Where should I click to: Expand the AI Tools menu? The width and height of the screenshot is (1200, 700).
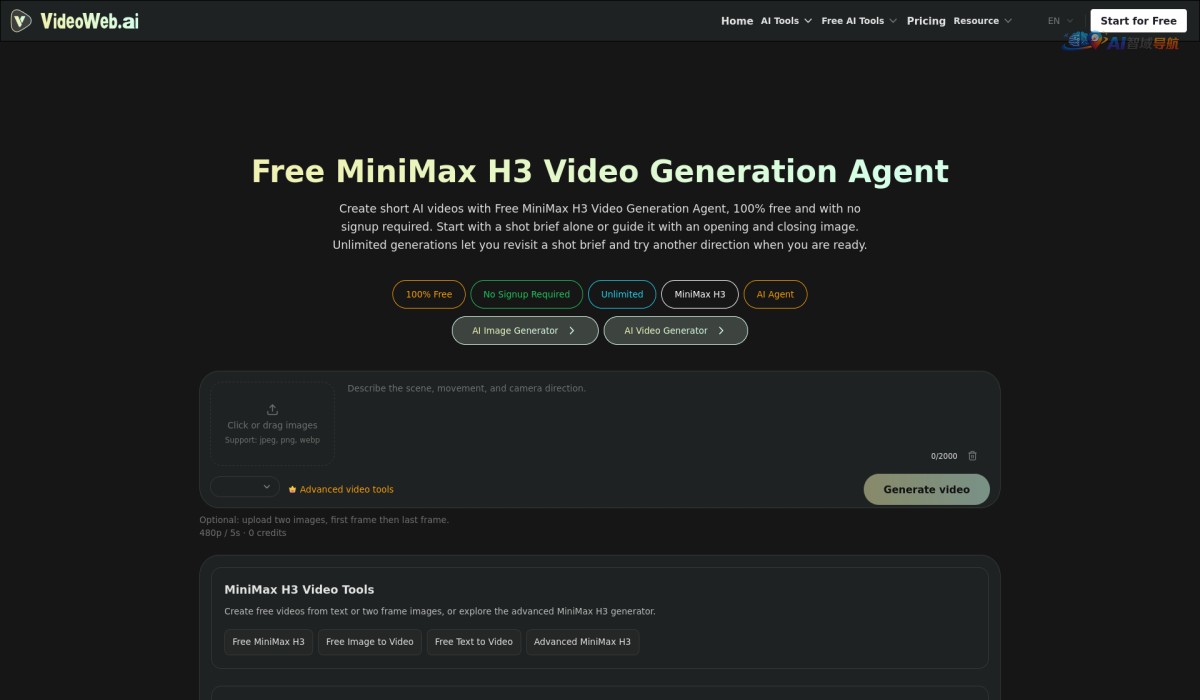click(786, 21)
